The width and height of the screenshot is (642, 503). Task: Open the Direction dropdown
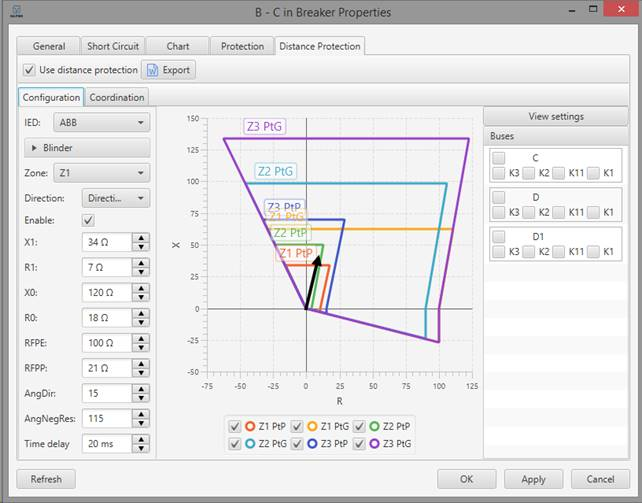pos(116,198)
